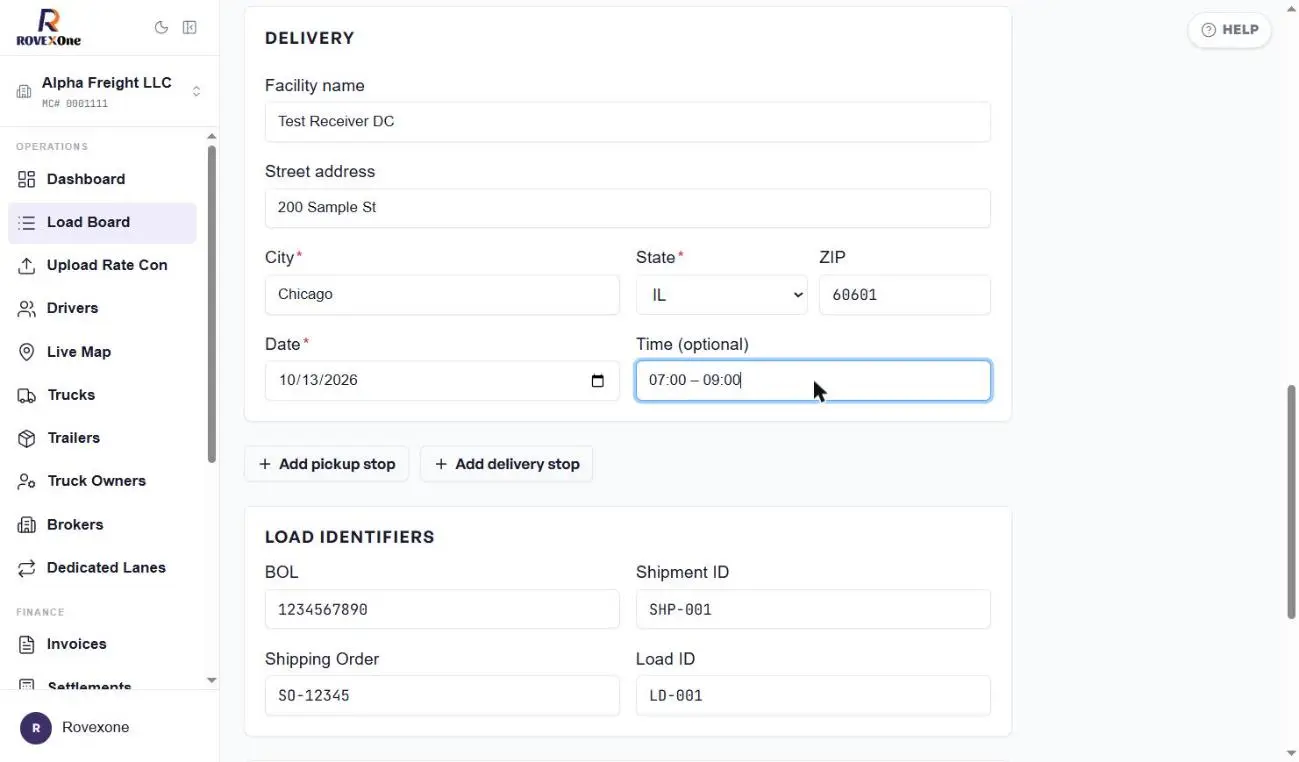This screenshot has width=1299, height=762.
Task: Click the Dedicated Lanes arrows icon
Action: [27, 568]
